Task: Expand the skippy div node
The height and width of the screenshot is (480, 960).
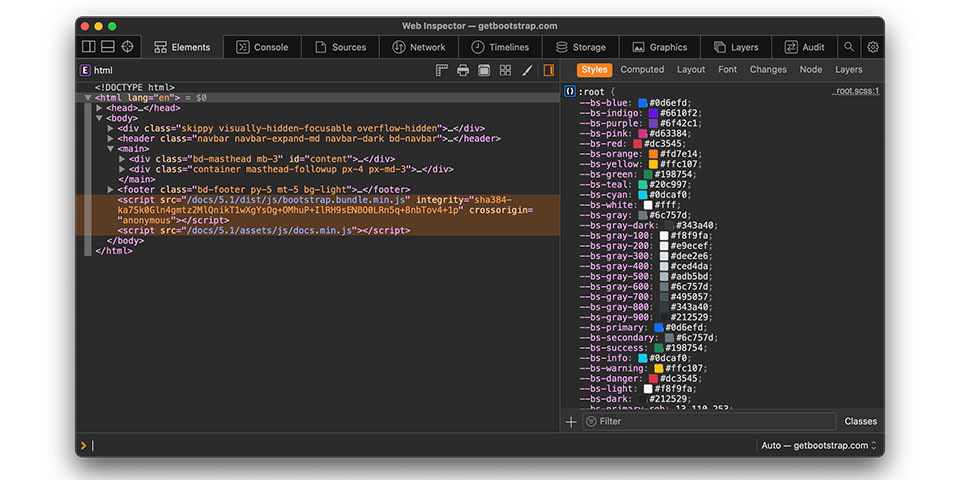Action: point(111,129)
